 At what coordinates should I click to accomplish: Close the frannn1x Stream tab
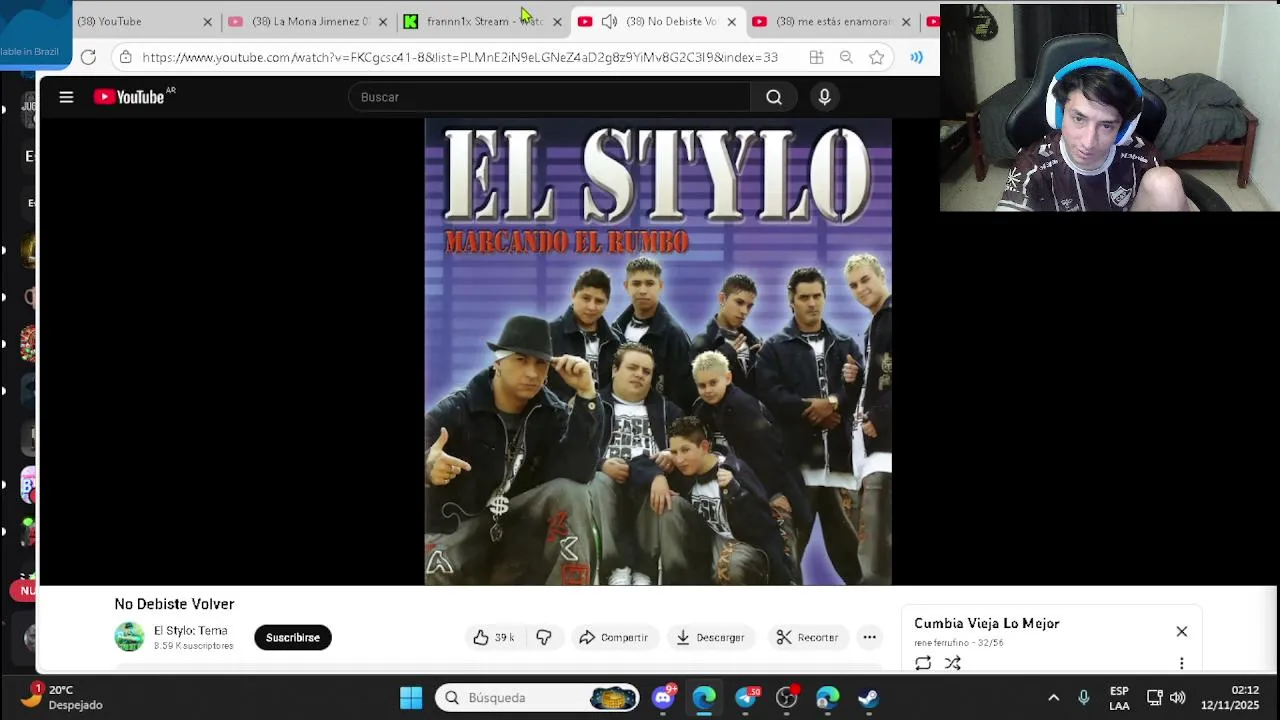coord(557,21)
